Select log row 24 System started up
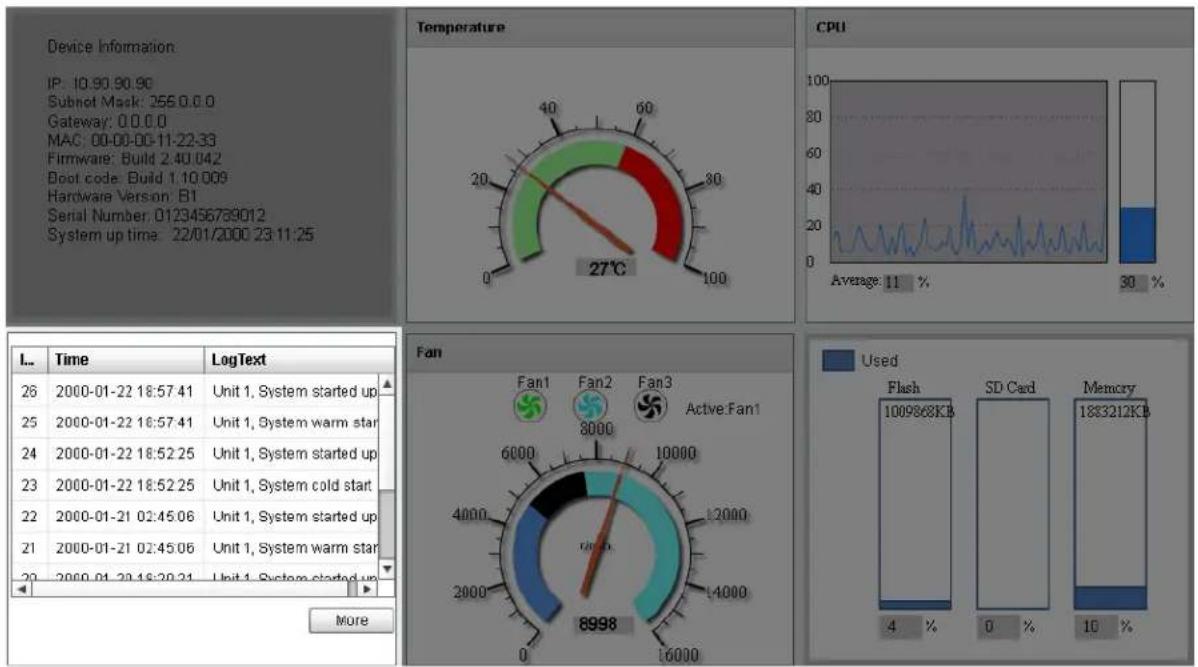Screen dimensions: 1198x667 pos(196,454)
